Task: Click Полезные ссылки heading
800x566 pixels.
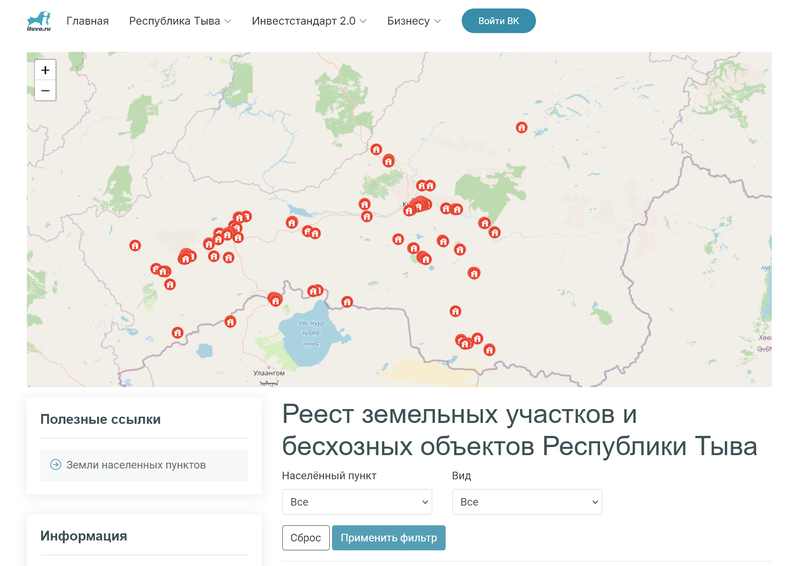Action: (101, 419)
